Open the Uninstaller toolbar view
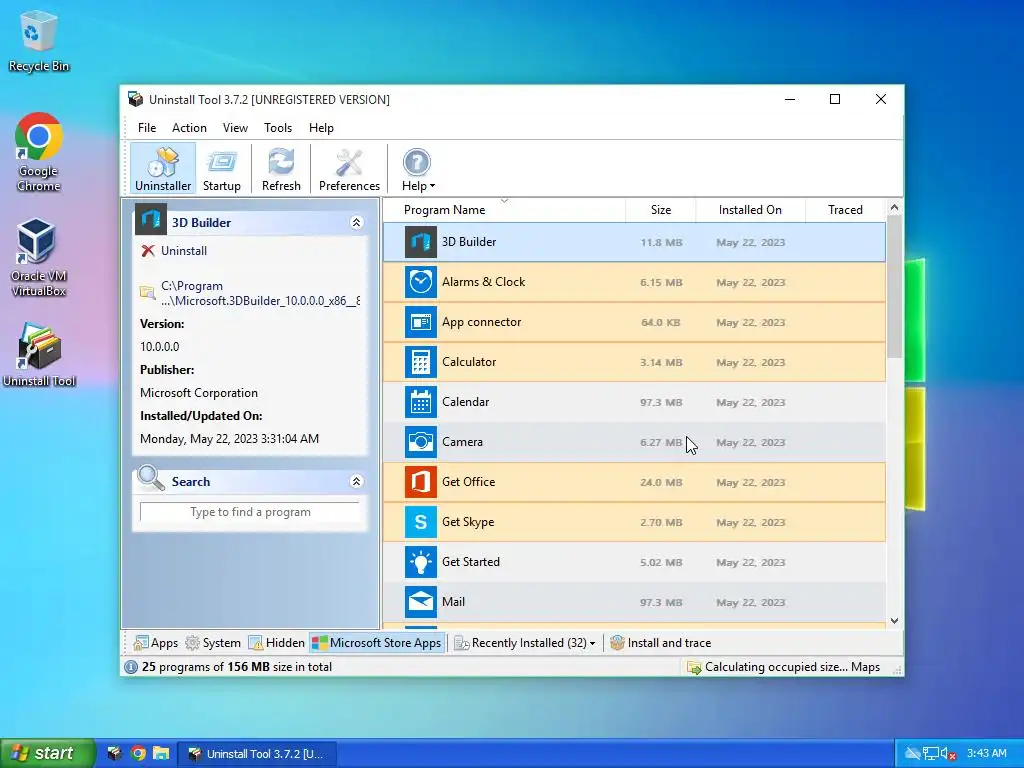Screen dimensions: 1024x768 (163, 169)
